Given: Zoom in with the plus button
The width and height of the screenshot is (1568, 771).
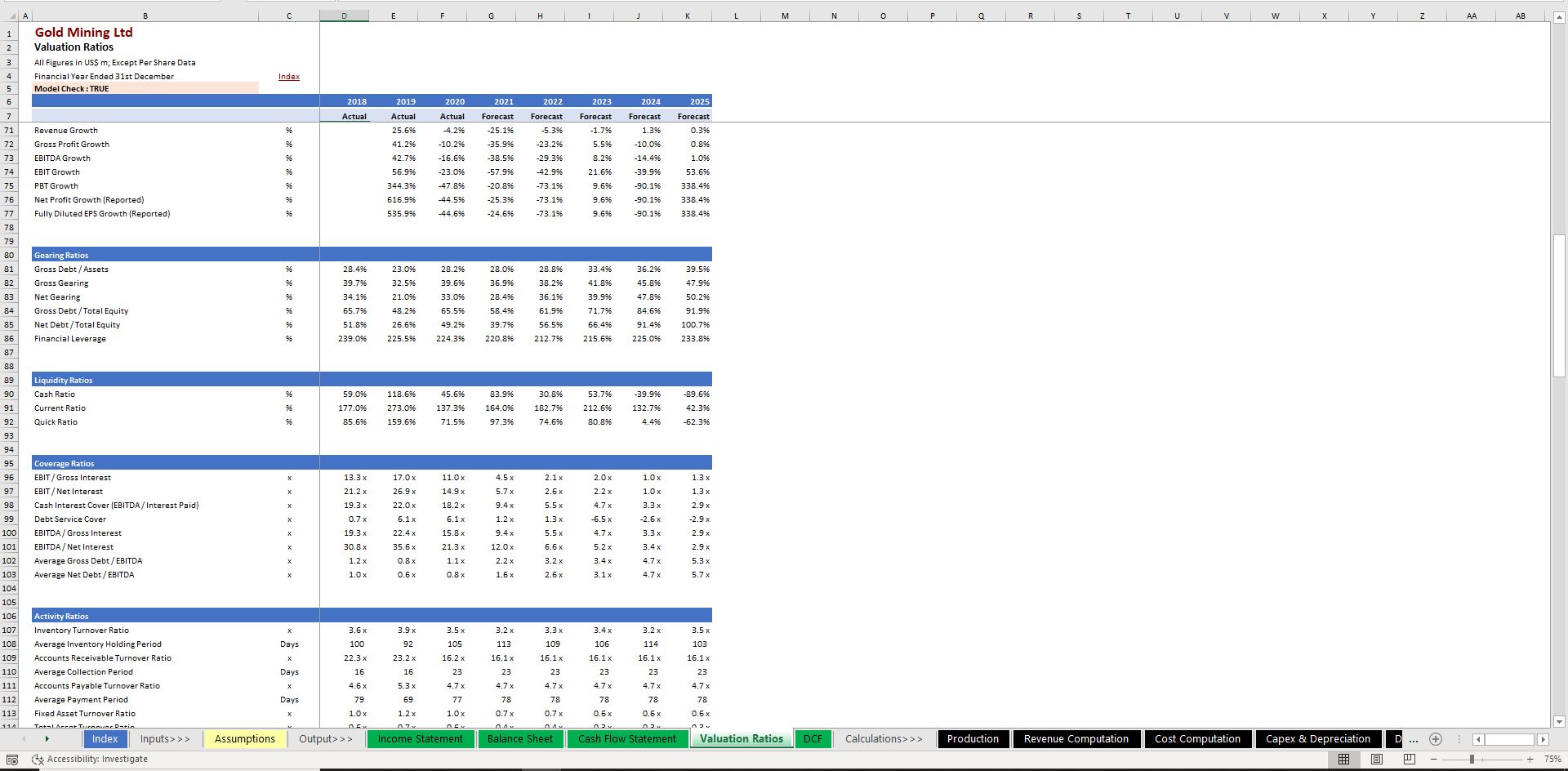Looking at the screenshot, I should tap(1530, 759).
